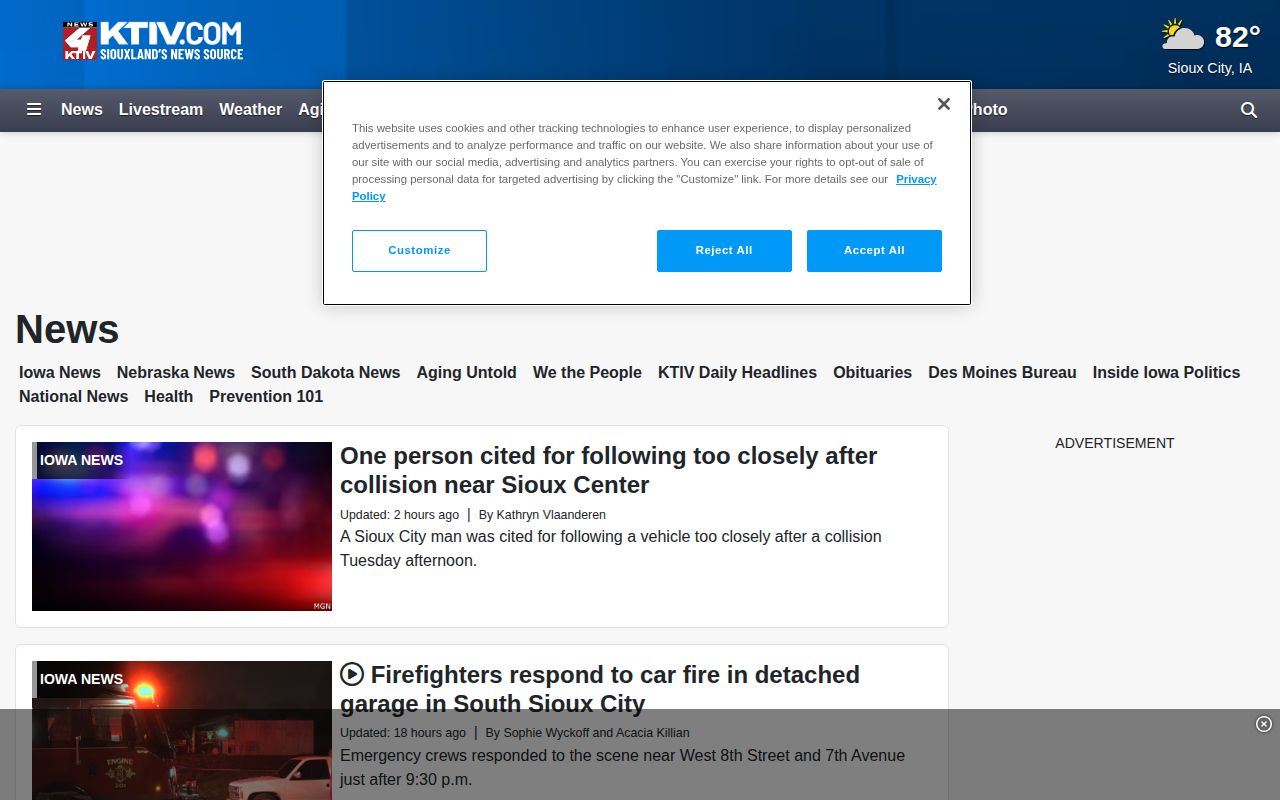This screenshot has height=800, width=1280.
Task: Open the Privacy Policy link
Action: (916, 179)
